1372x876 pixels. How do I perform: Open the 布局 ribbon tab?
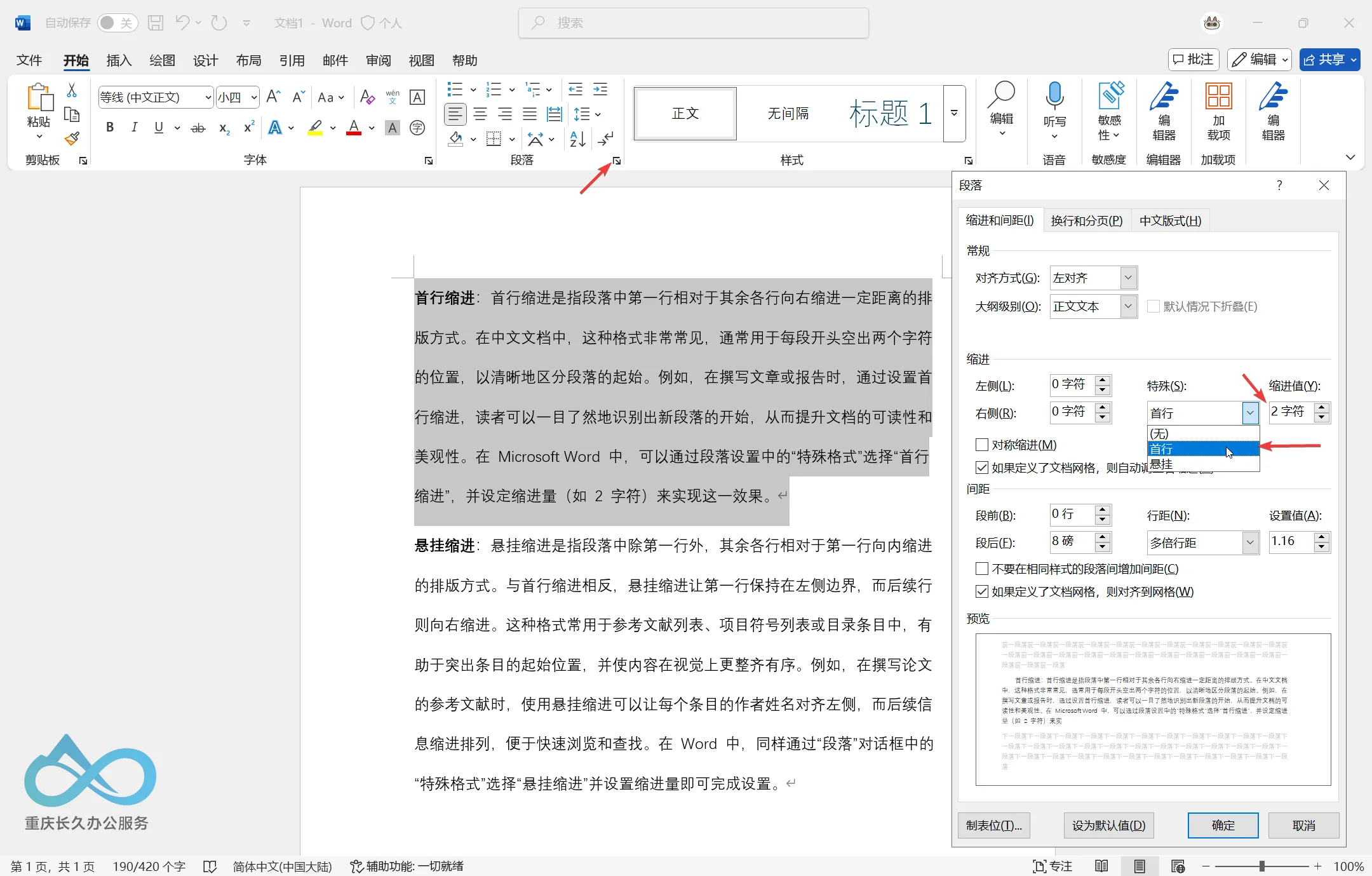coord(248,60)
